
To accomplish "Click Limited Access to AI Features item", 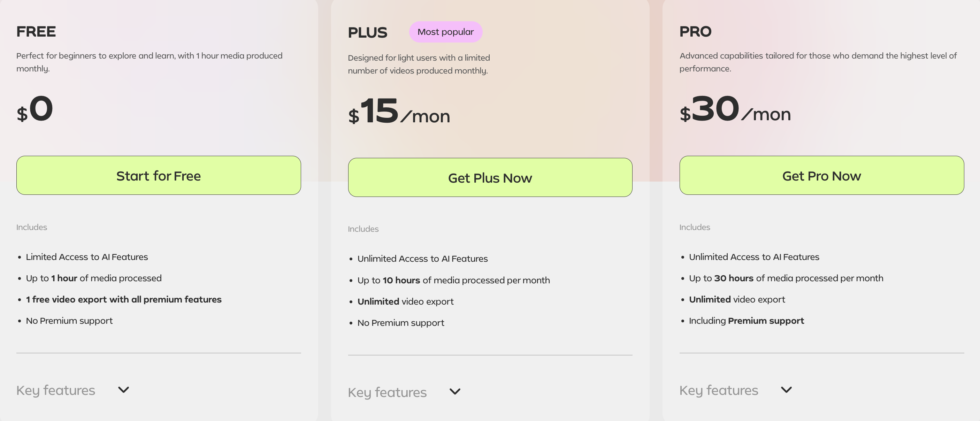I will point(86,257).
